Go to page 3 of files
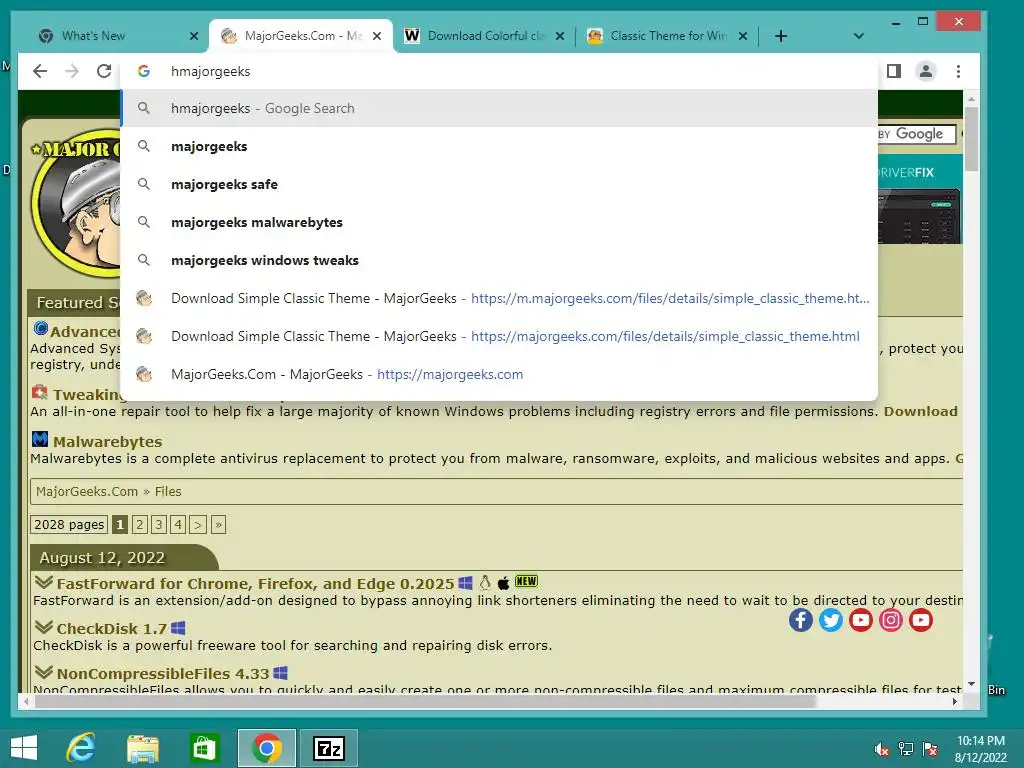The width and height of the screenshot is (1024, 768). point(159,524)
